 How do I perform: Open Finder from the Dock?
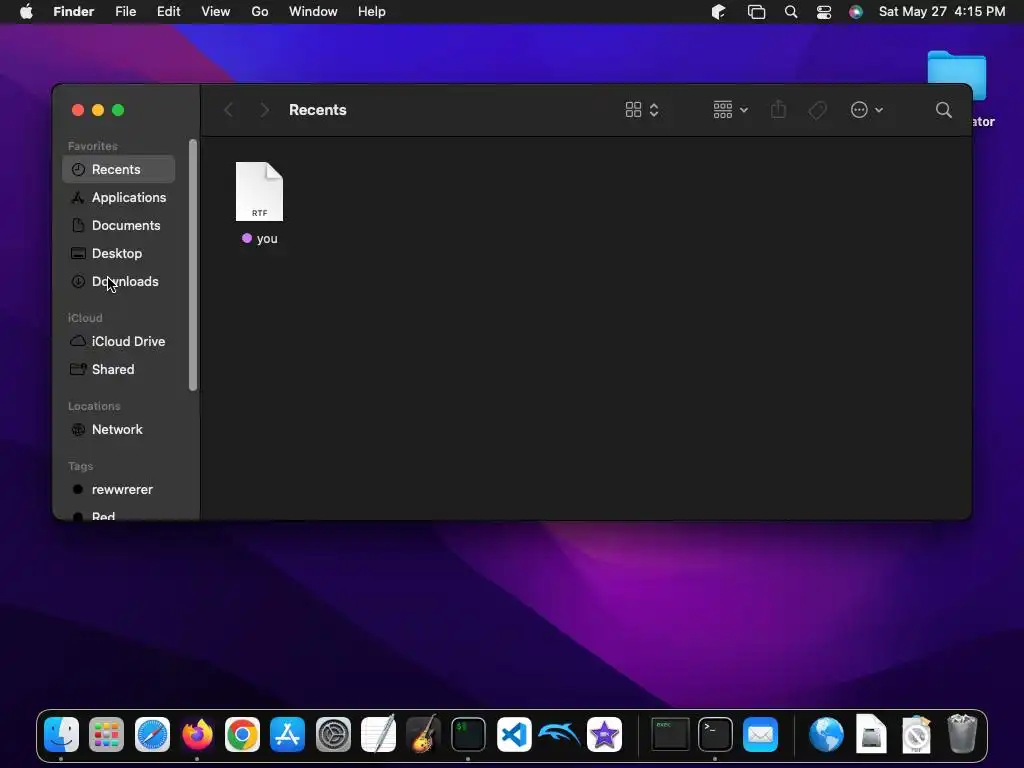(61, 735)
